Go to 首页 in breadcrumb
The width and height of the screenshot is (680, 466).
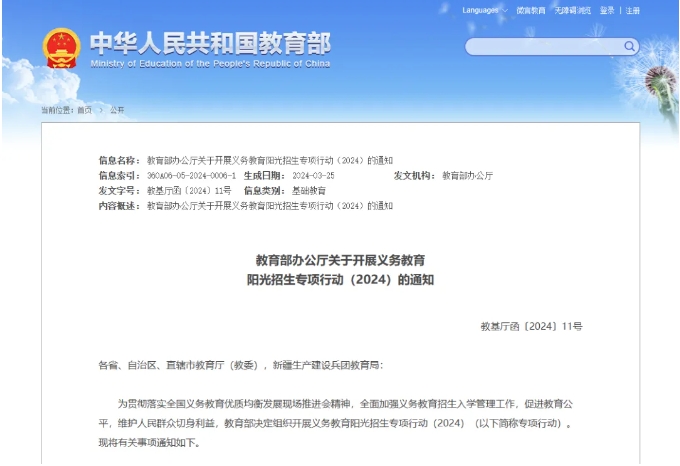(85, 110)
